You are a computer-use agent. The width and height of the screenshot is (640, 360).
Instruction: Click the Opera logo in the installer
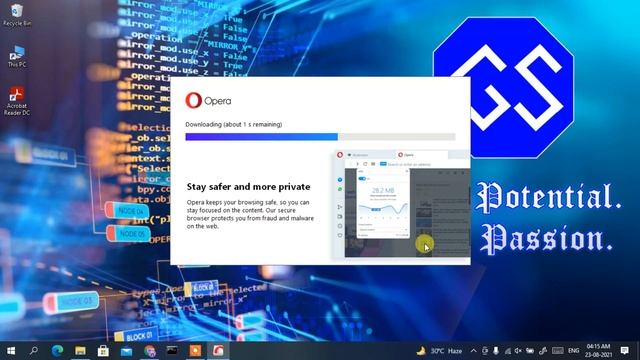[x=208, y=100]
